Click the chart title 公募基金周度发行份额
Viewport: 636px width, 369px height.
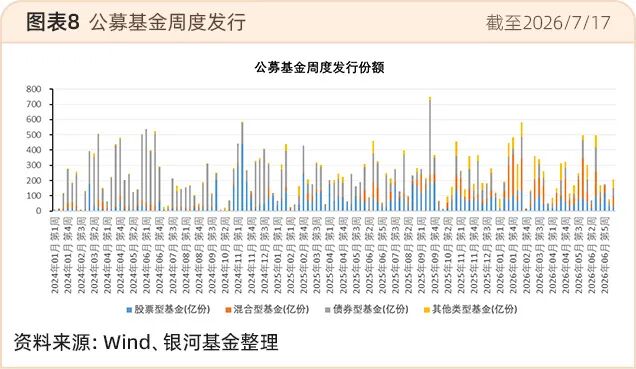319,67
